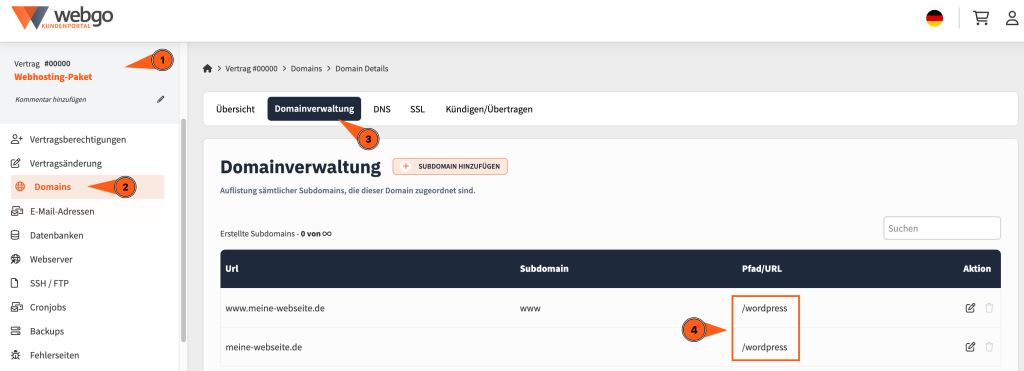Click the Webhosting-Paket contract link
This screenshot has width=1024, height=371.
[53, 76]
